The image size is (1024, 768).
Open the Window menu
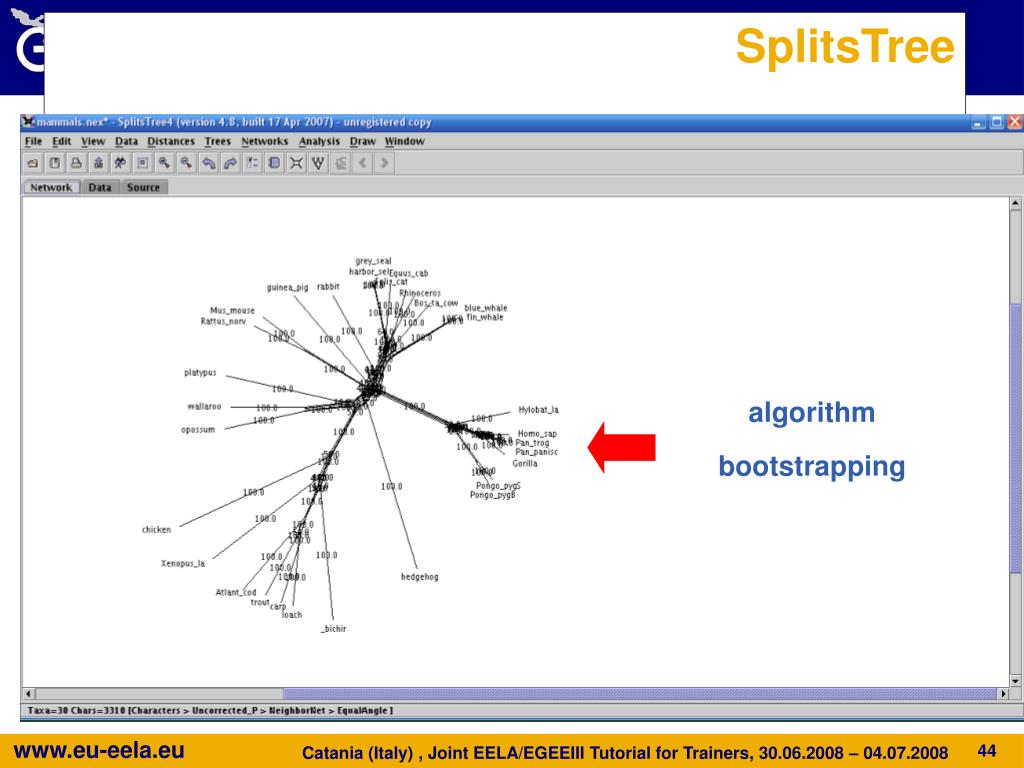point(404,141)
